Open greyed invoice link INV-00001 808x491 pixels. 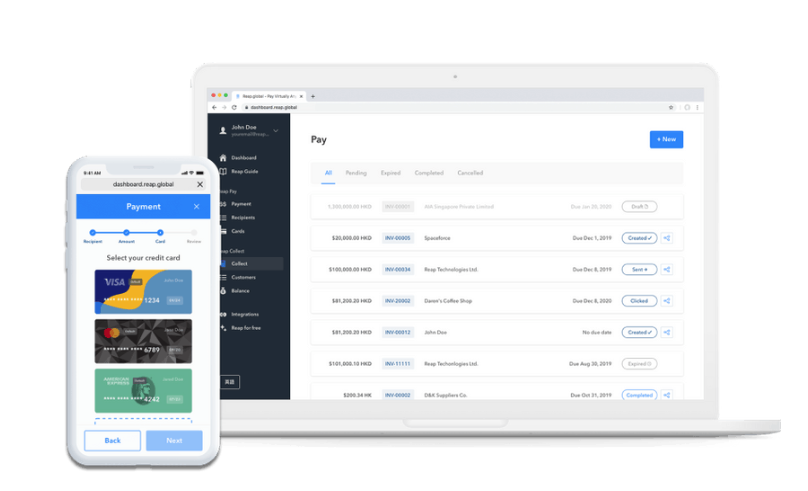(398, 207)
